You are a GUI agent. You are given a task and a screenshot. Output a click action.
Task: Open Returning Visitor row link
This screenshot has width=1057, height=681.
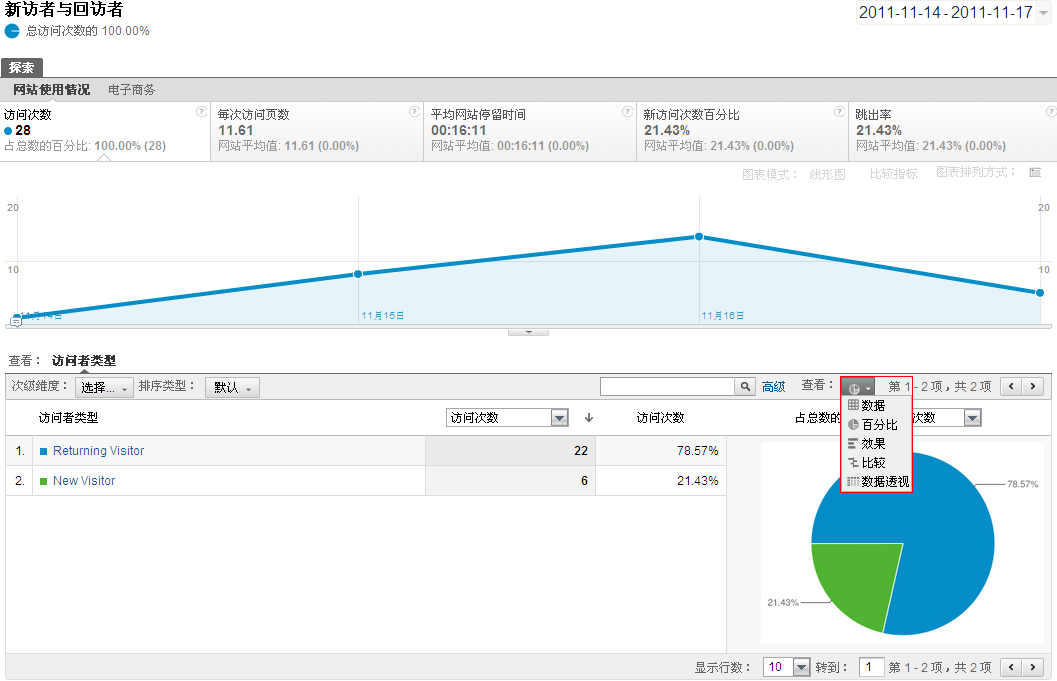click(98, 450)
